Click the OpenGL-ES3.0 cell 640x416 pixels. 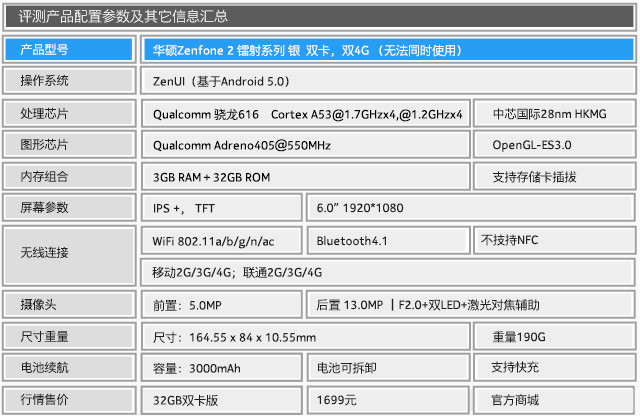[x=554, y=145]
